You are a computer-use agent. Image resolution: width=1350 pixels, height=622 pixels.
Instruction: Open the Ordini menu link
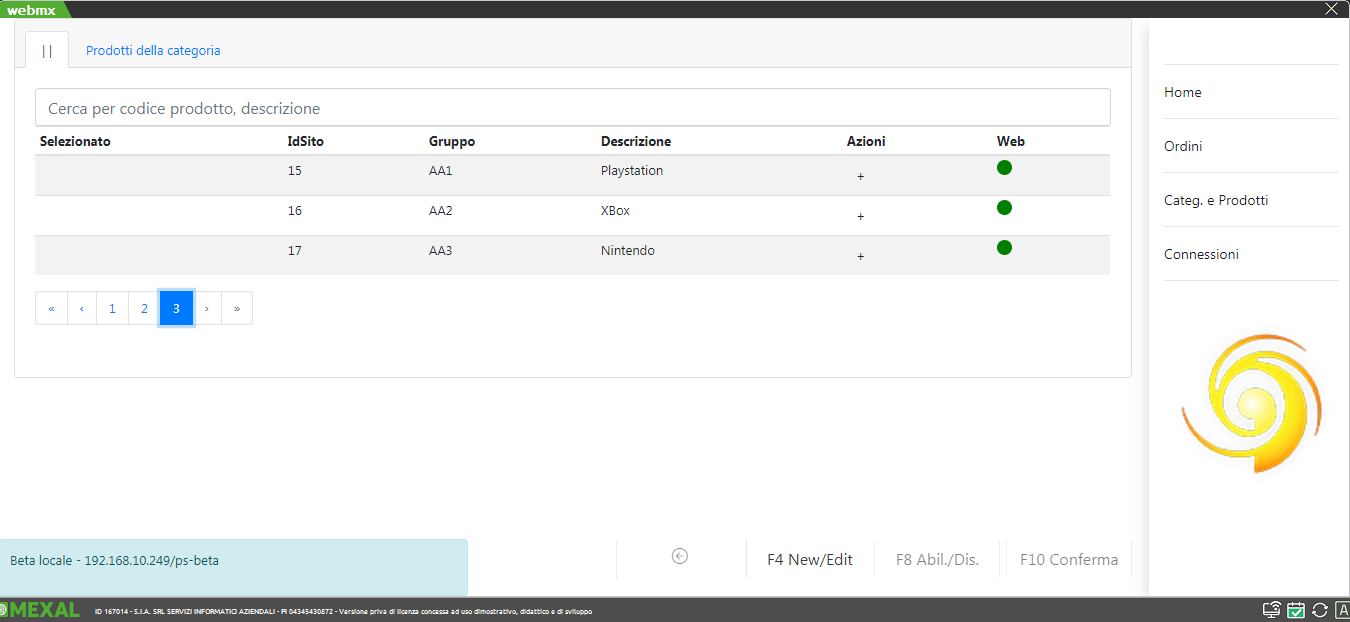click(x=1183, y=146)
